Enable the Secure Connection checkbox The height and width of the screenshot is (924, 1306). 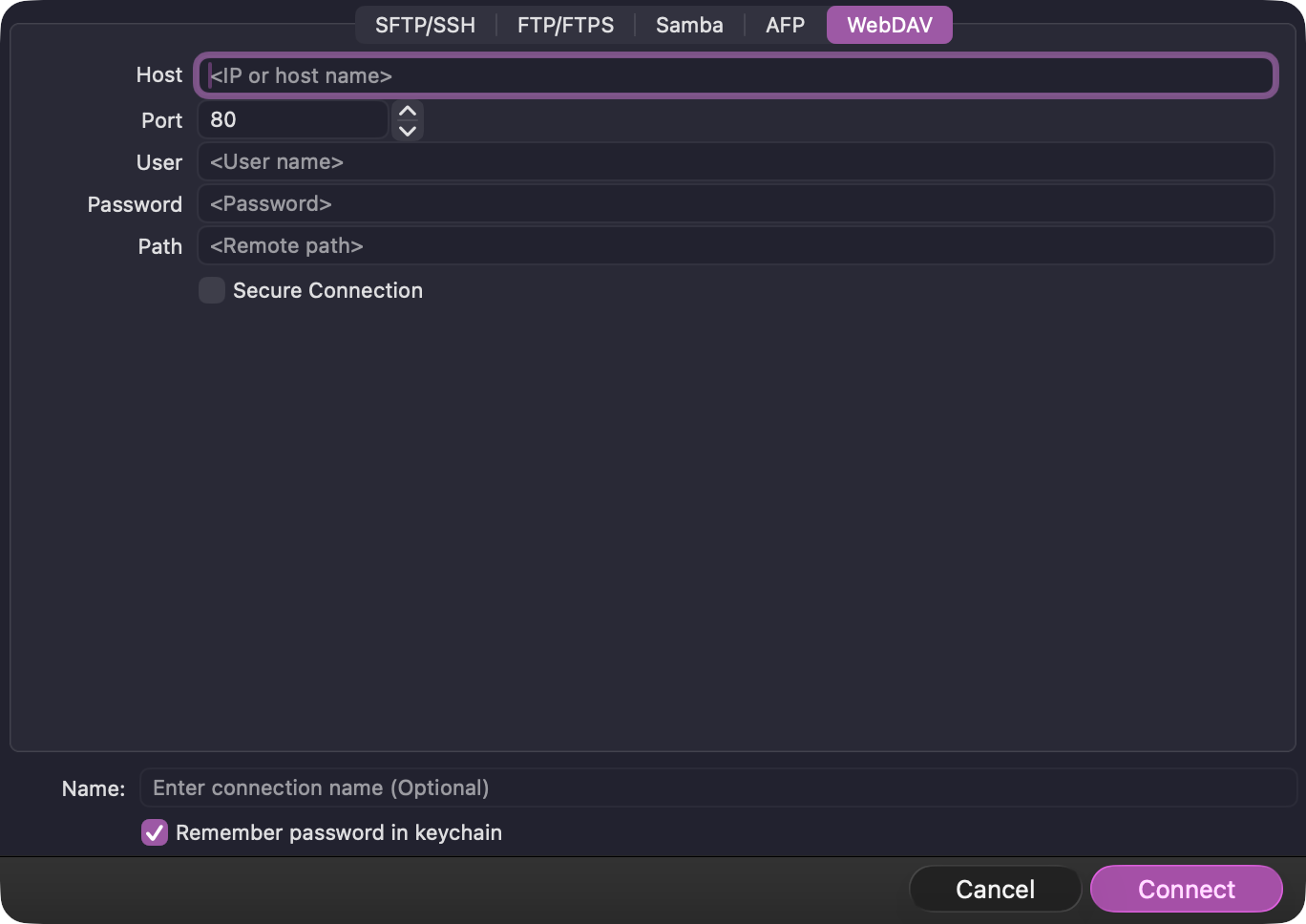pyautogui.click(x=211, y=290)
